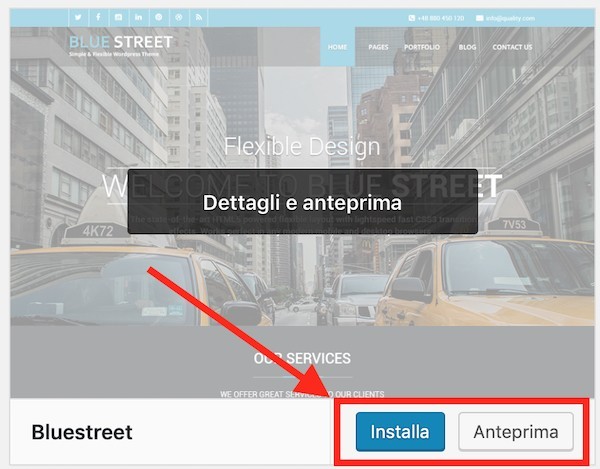This screenshot has width=600, height=469.
Task: Open CONTACT US in navigation
Action: tap(512, 47)
